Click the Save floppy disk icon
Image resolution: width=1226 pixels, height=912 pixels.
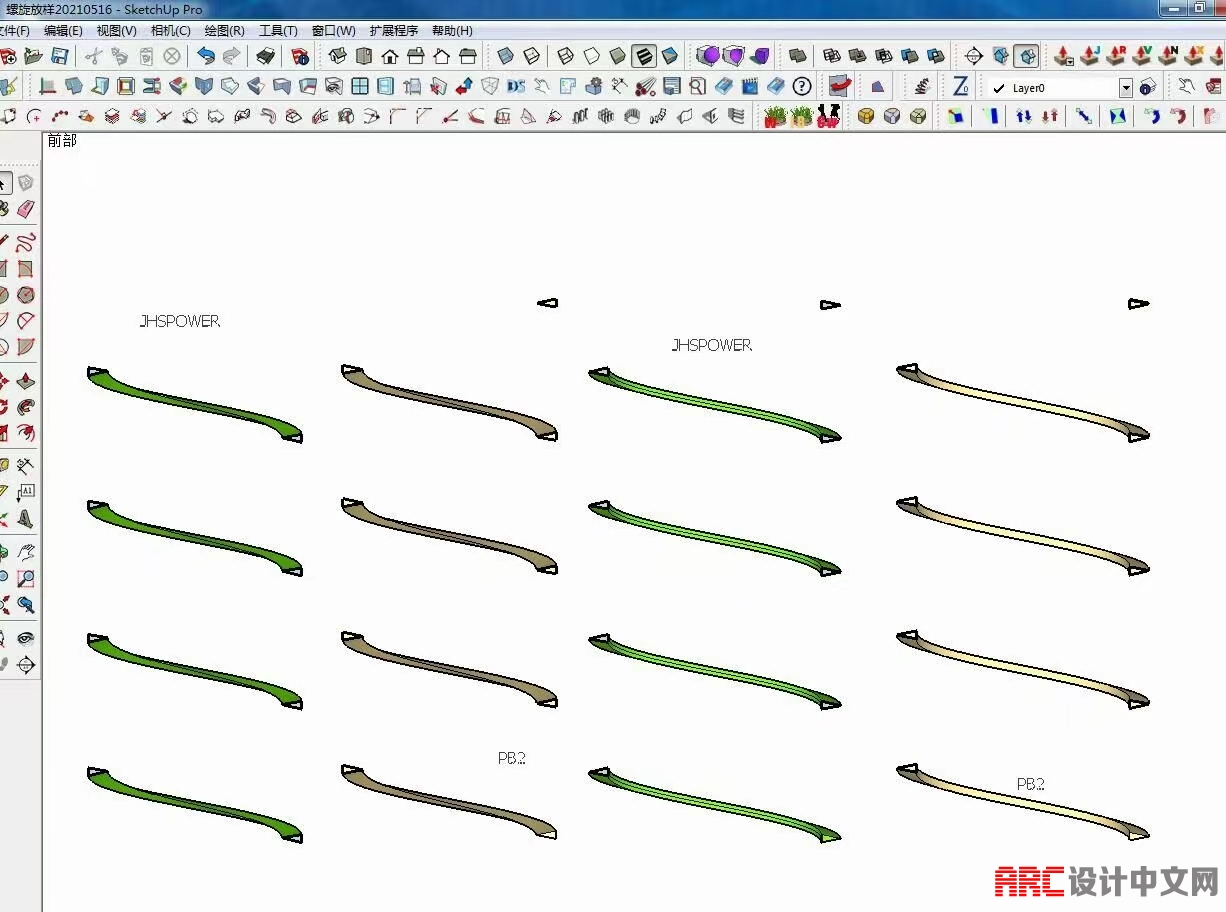coord(60,56)
